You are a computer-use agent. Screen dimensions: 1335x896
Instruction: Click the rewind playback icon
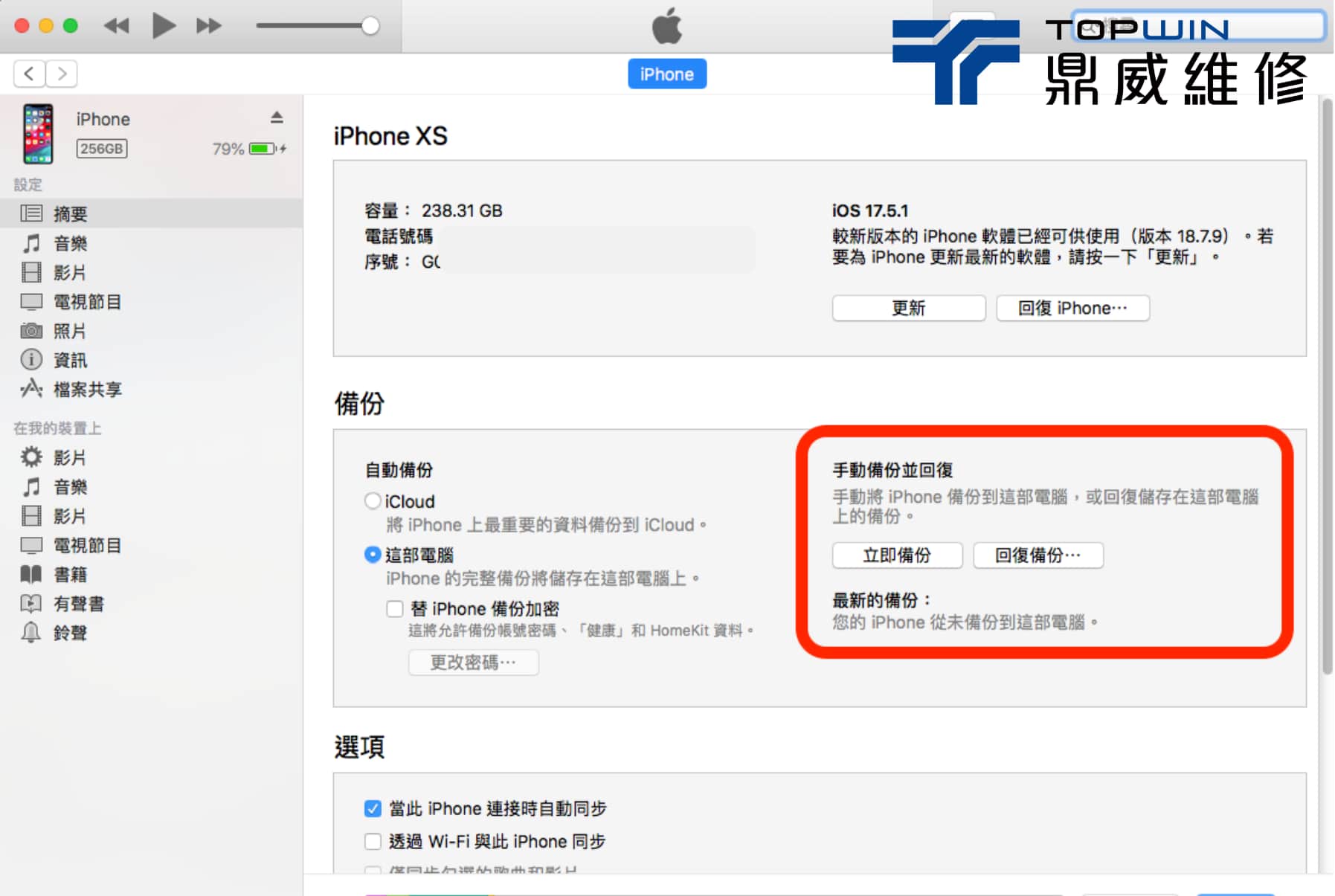coord(117,26)
